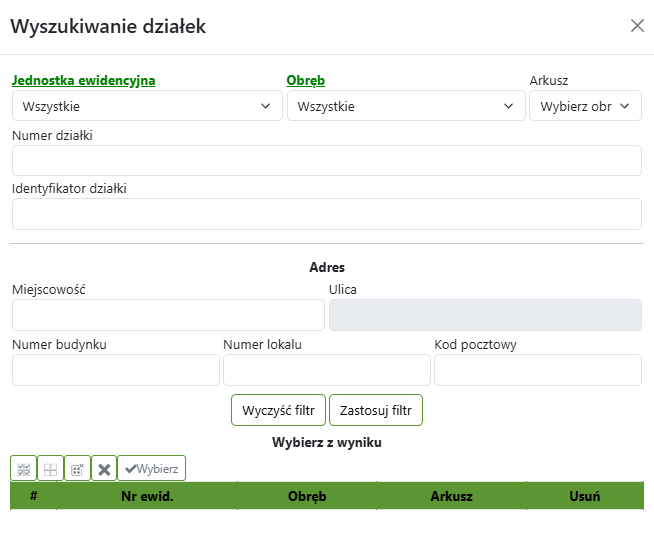Click the bold X remove icon
Image resolution: width=654 pixels, height=534 pixels.
(x=104, y=468)
